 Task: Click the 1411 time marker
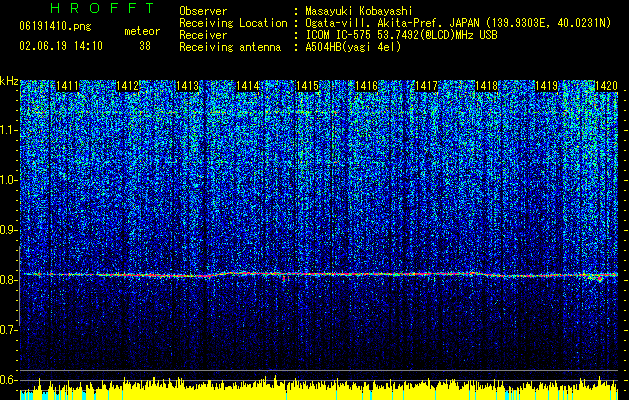67,86
